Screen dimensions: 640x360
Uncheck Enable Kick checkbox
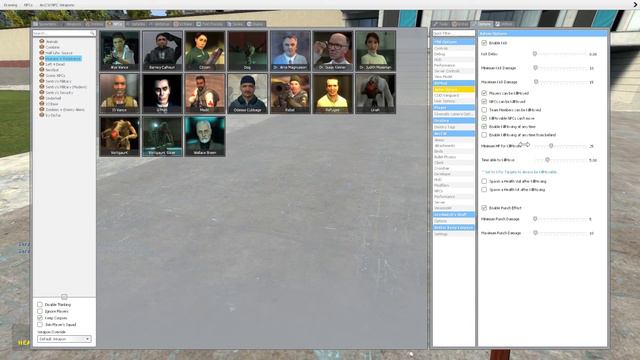(484, 42)
